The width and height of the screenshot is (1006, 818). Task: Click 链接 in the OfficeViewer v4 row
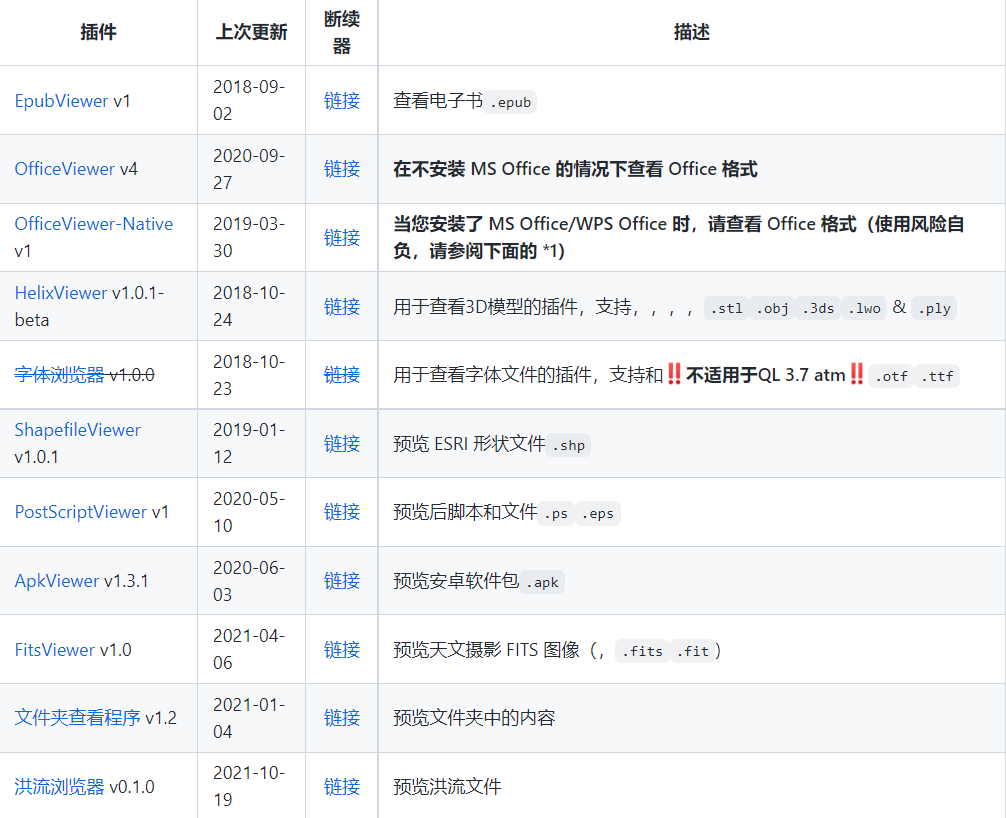click(x=341, y=169)
